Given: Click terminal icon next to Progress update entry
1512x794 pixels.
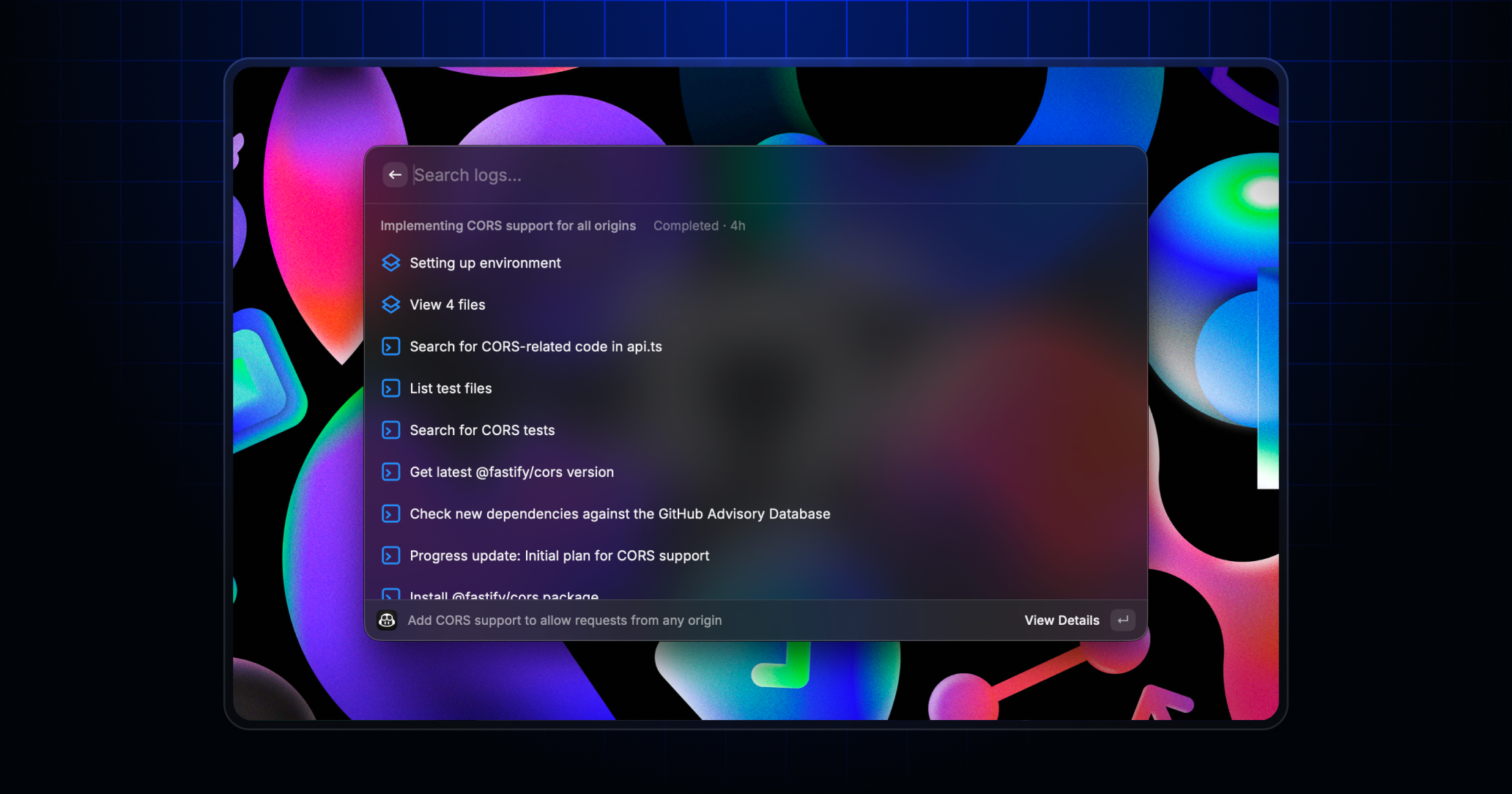Looking at the screenshot, I should [391, 556].
